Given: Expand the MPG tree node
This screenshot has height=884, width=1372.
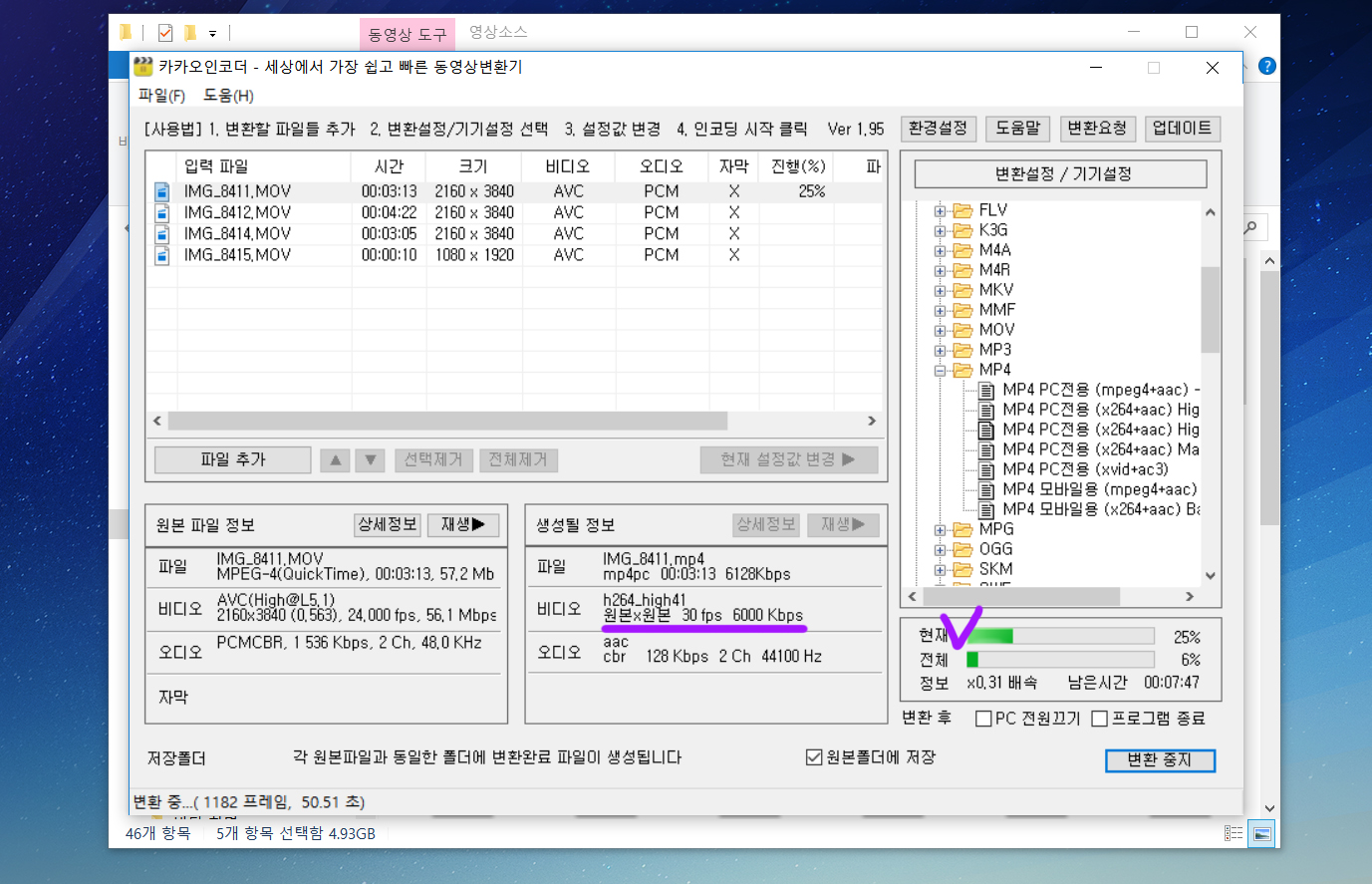Looking at the screenshot, I should pyautogui.click(x=940, y=530).
